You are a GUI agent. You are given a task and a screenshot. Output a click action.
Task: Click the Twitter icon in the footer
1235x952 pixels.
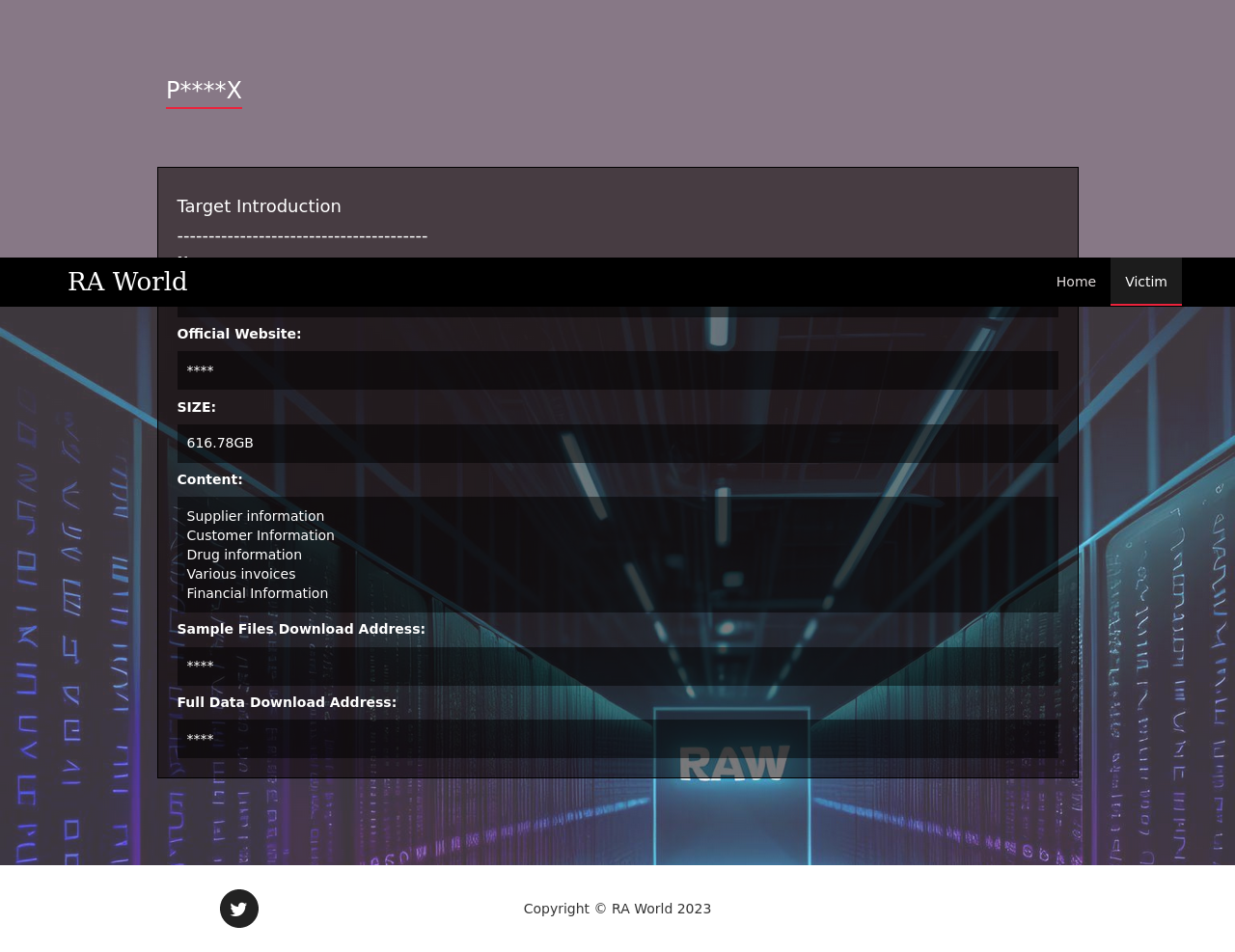(x=238, y=909)
